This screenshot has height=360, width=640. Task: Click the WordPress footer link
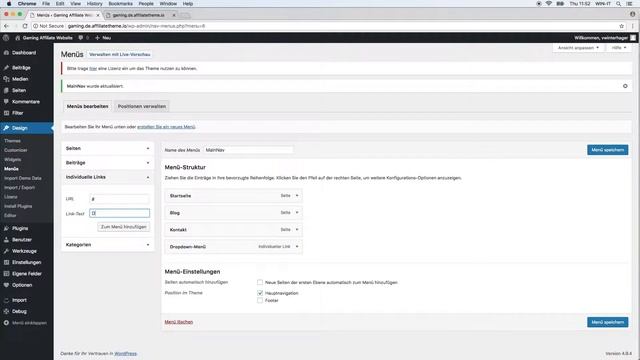(x=125, y=353)
